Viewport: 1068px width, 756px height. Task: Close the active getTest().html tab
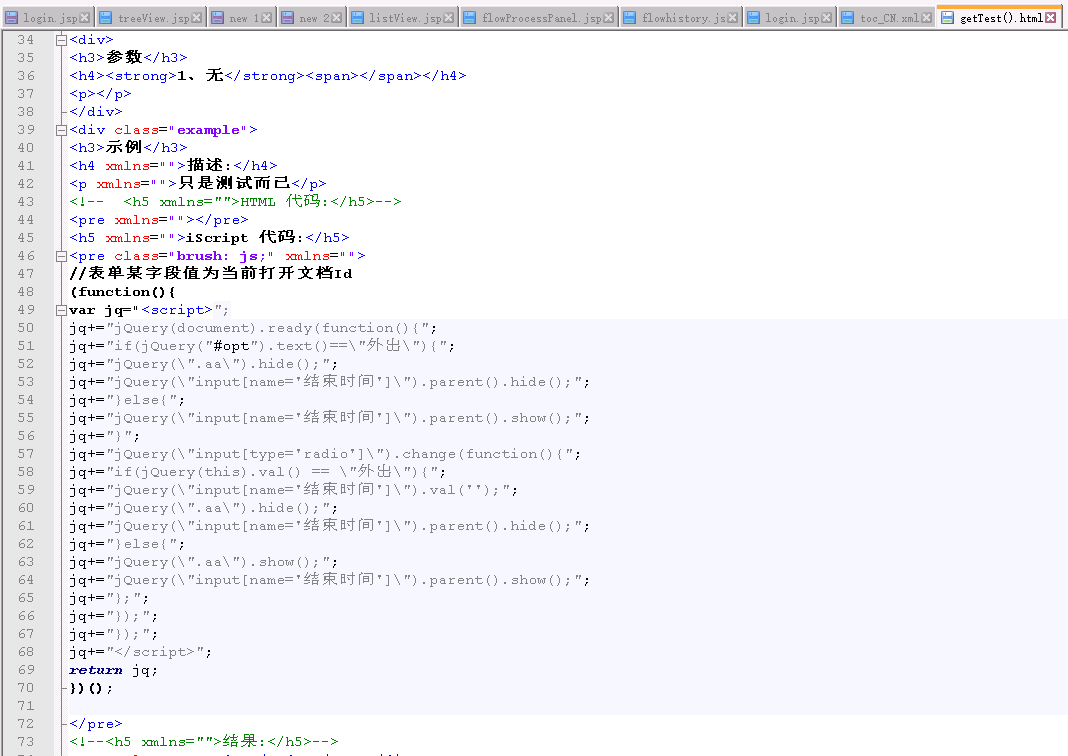tap(1051, 18)
